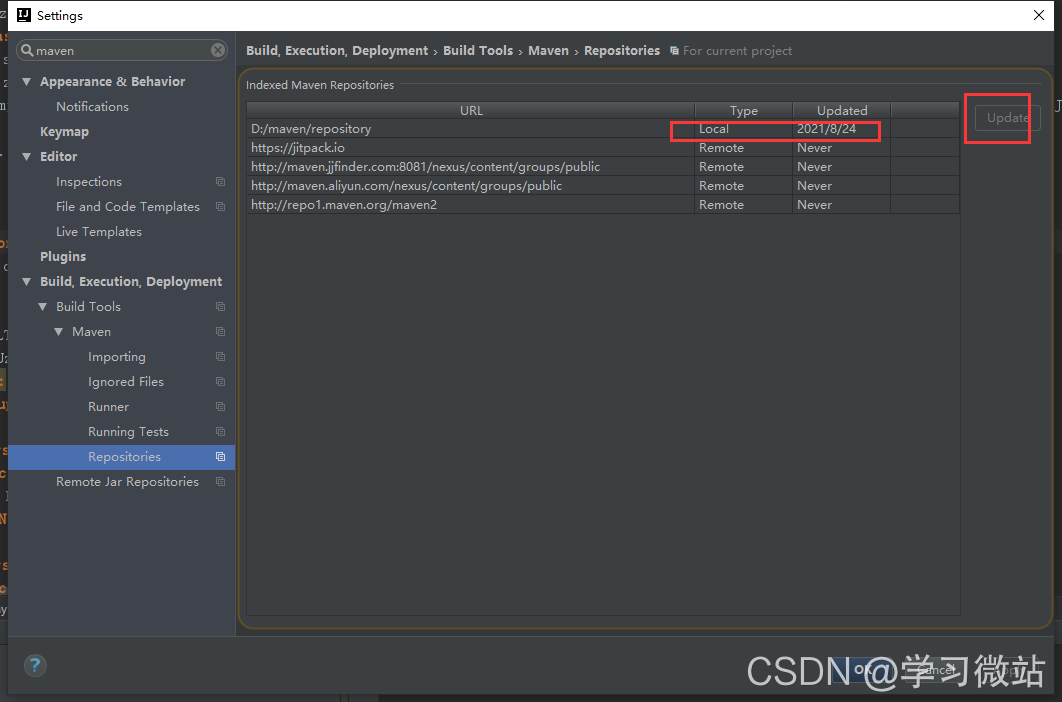Collapse the Build Tools node arrow

43,307
